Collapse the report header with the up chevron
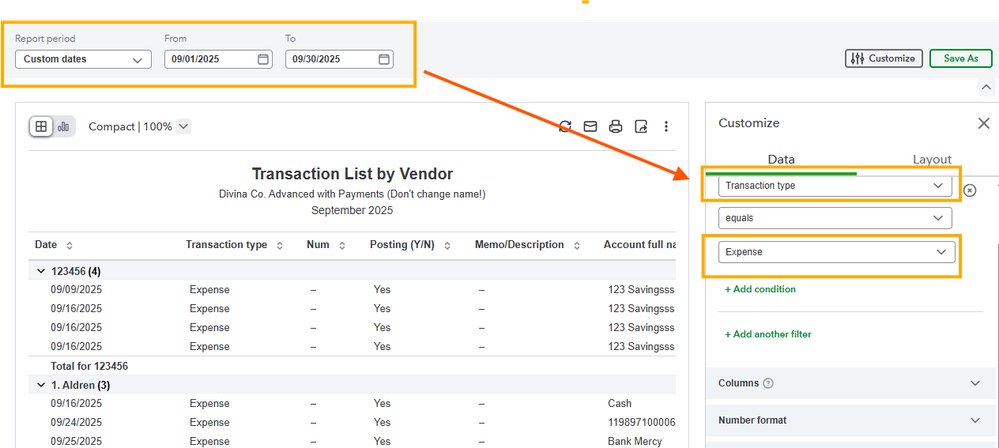This screenshot has width=999, height=448. pyautogui.click(x=986, y=87)
